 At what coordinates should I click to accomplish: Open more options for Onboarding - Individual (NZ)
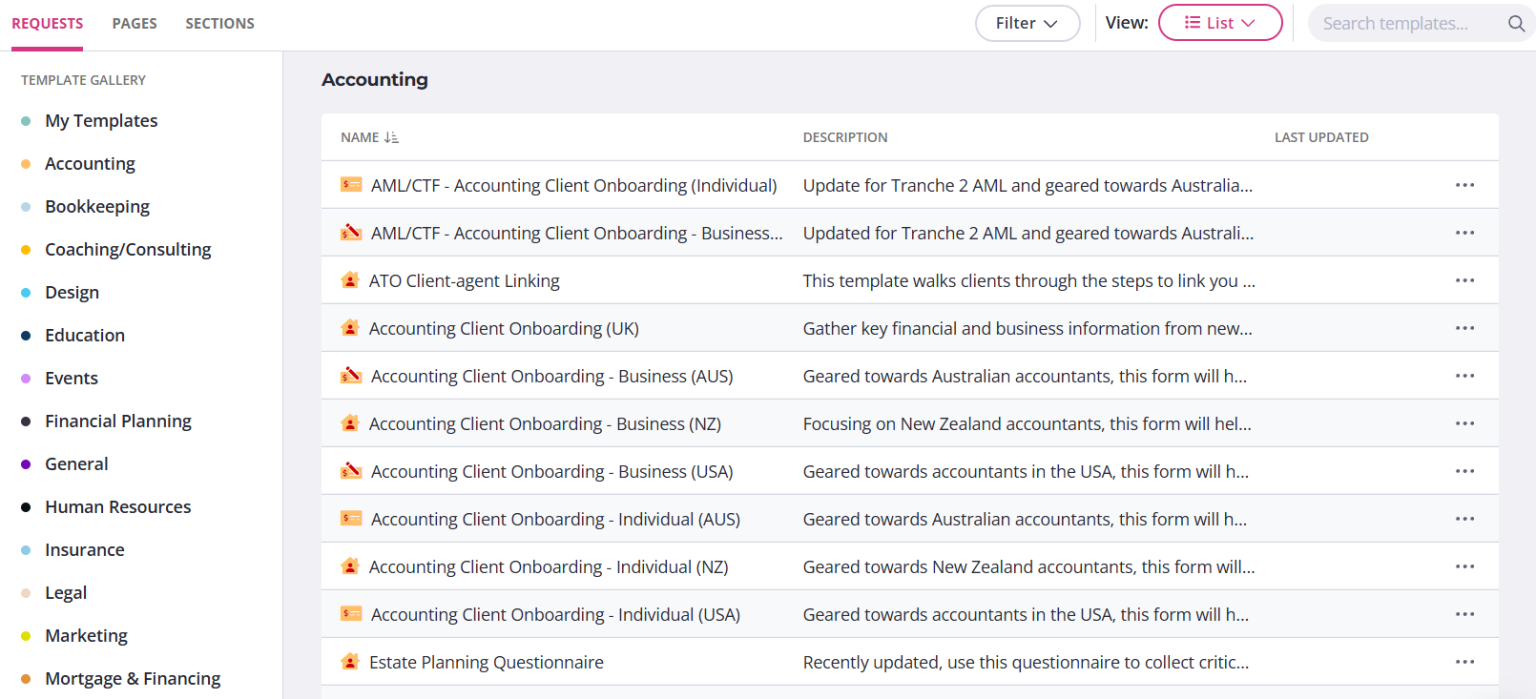[1465, 567]
